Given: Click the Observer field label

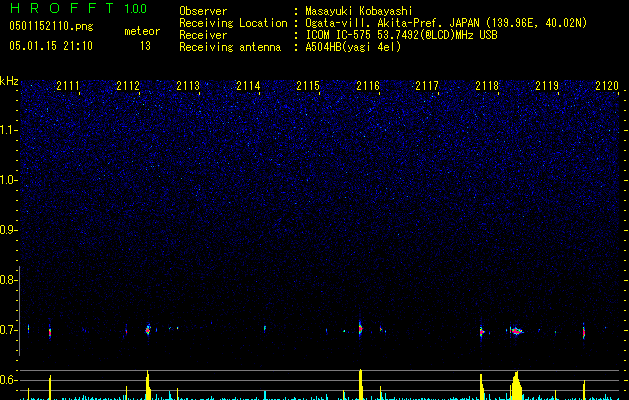Looking at the screenshot, I should tap(203, 11).
